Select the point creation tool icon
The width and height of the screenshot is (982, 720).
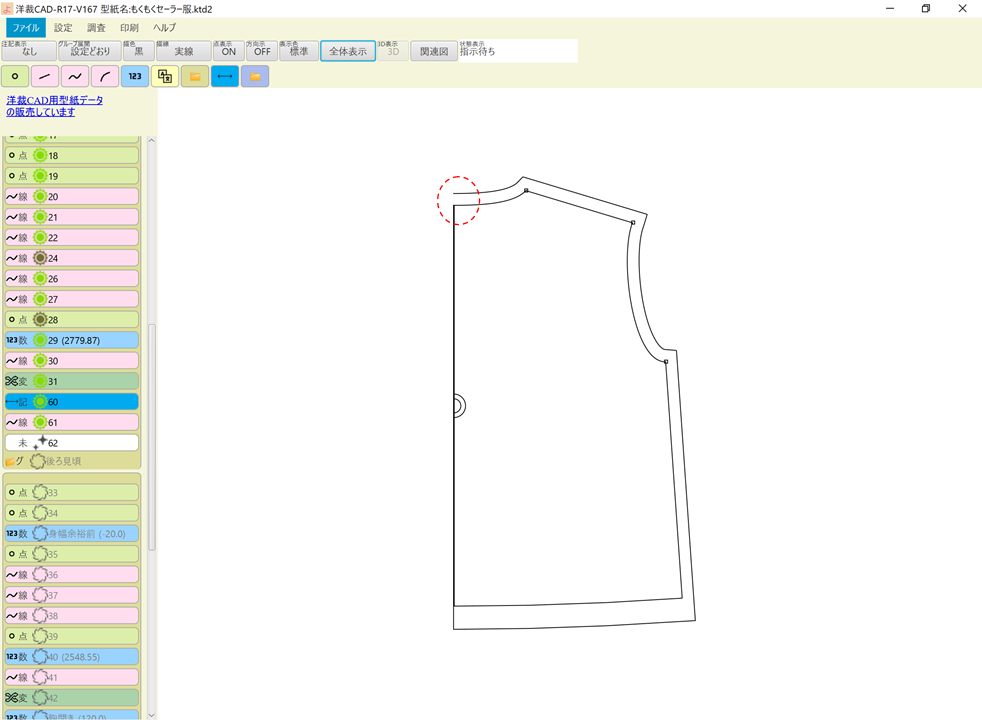[15, 76]
